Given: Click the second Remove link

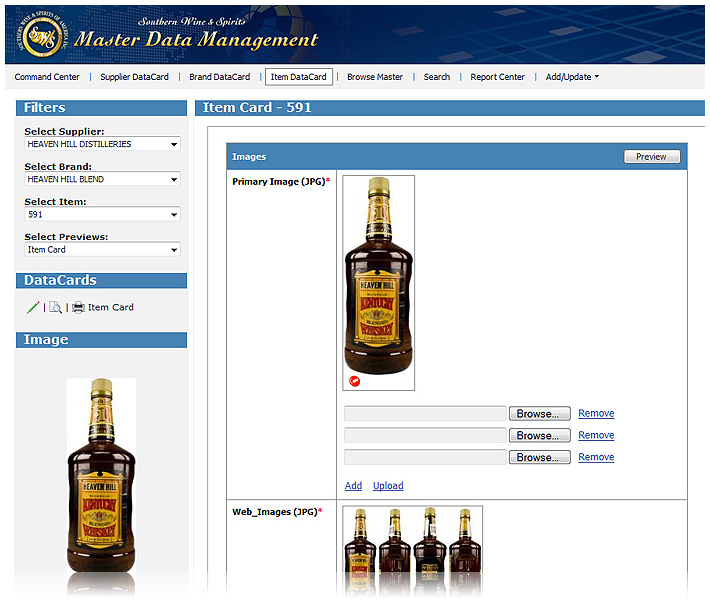Looking at the screenshot, I should tap(596, 435).
